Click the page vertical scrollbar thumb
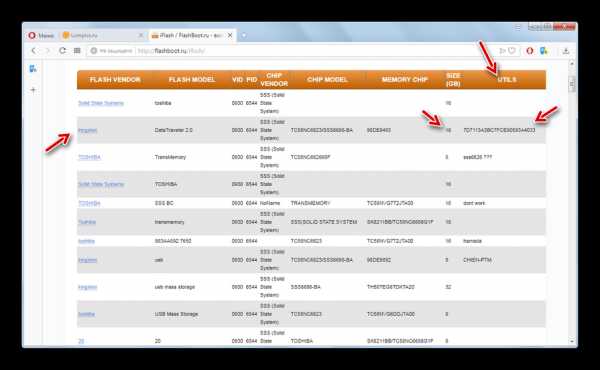 (x=572, y=84)
